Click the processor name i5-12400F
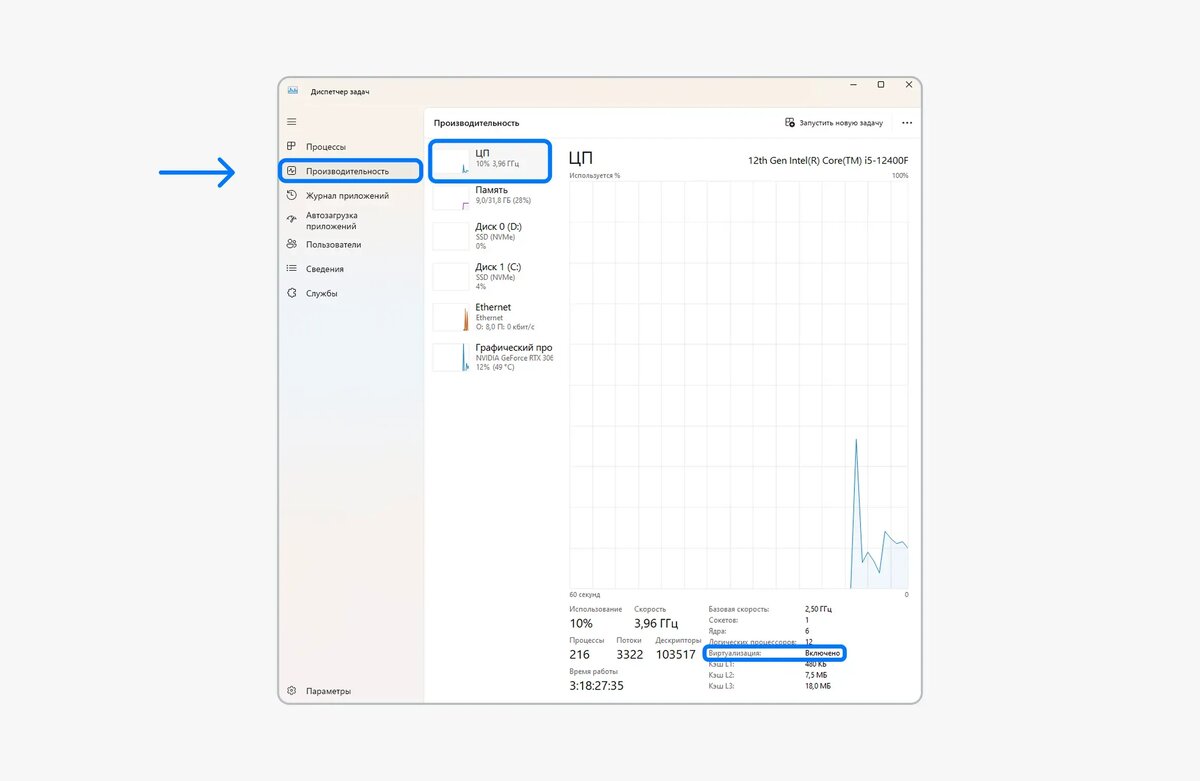This screenshot has height=781, width=1200. 828,159
